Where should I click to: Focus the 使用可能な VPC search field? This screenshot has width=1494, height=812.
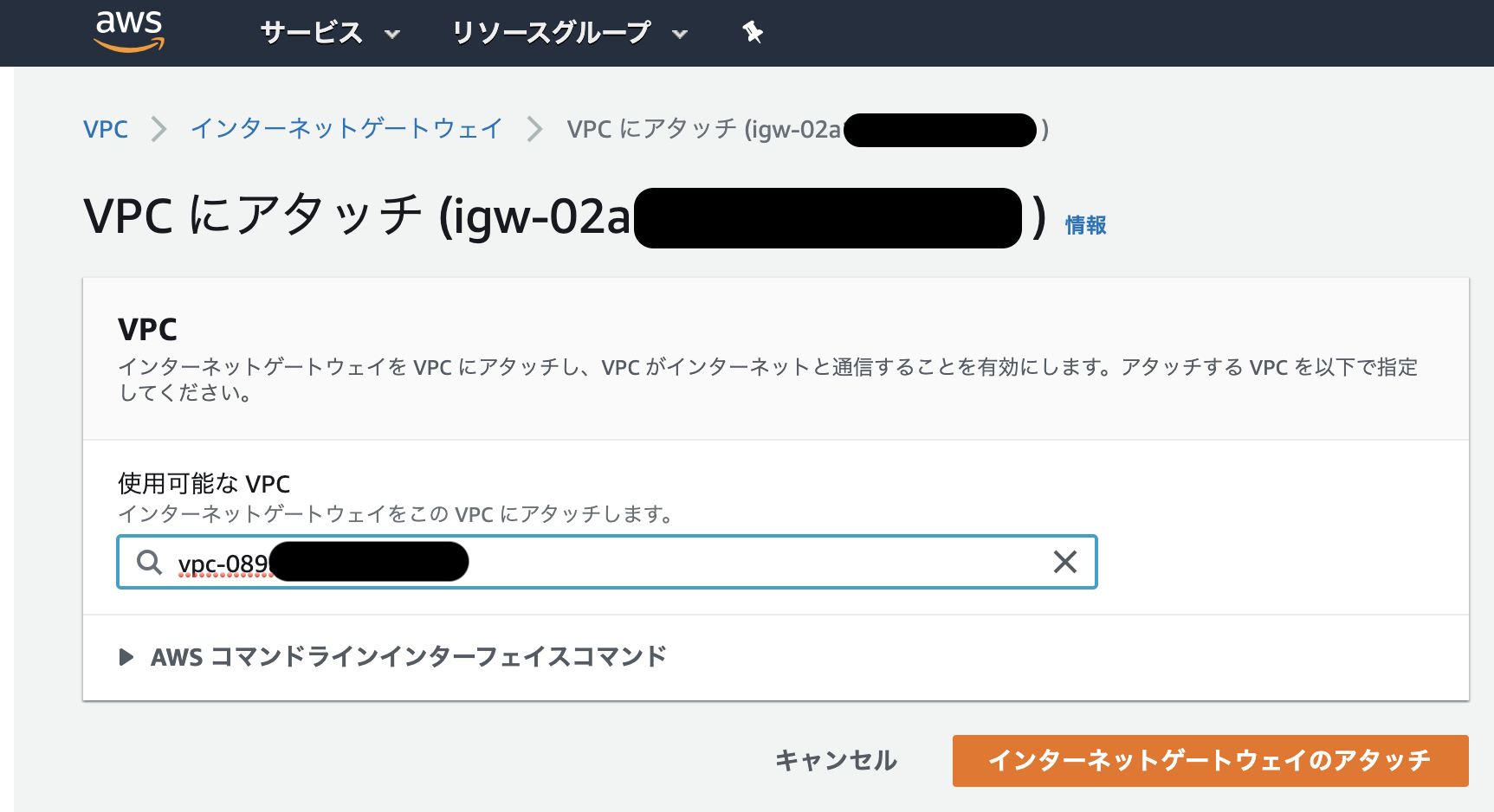[x=607, y=562]
